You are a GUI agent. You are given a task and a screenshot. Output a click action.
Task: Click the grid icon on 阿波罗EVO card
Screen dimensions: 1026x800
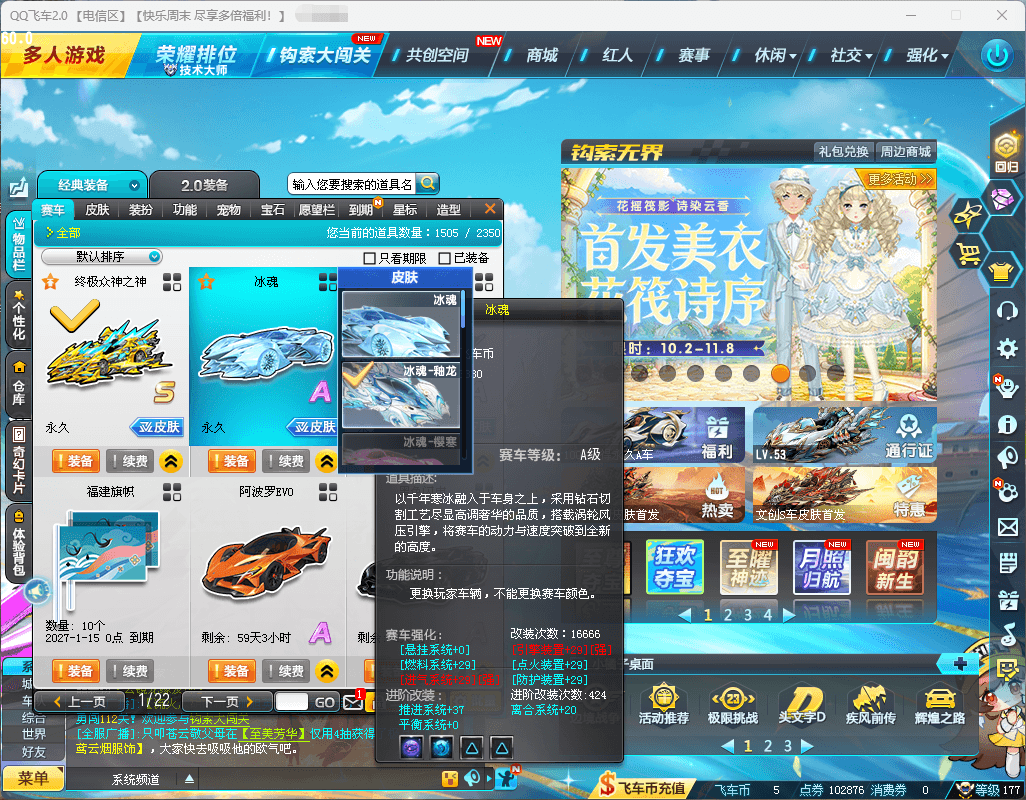click(328, 492)
